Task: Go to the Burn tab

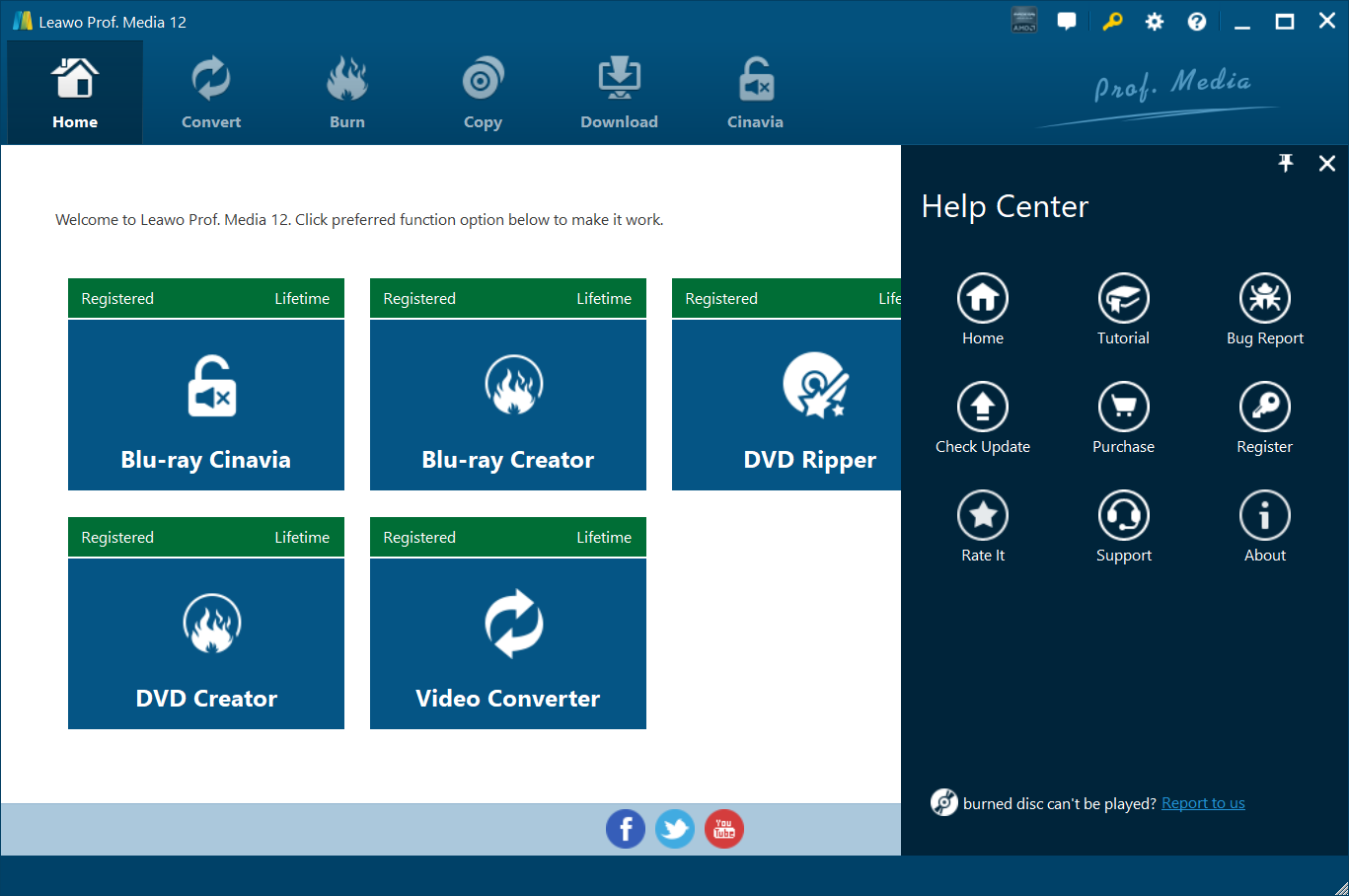Action: [347, 94]
